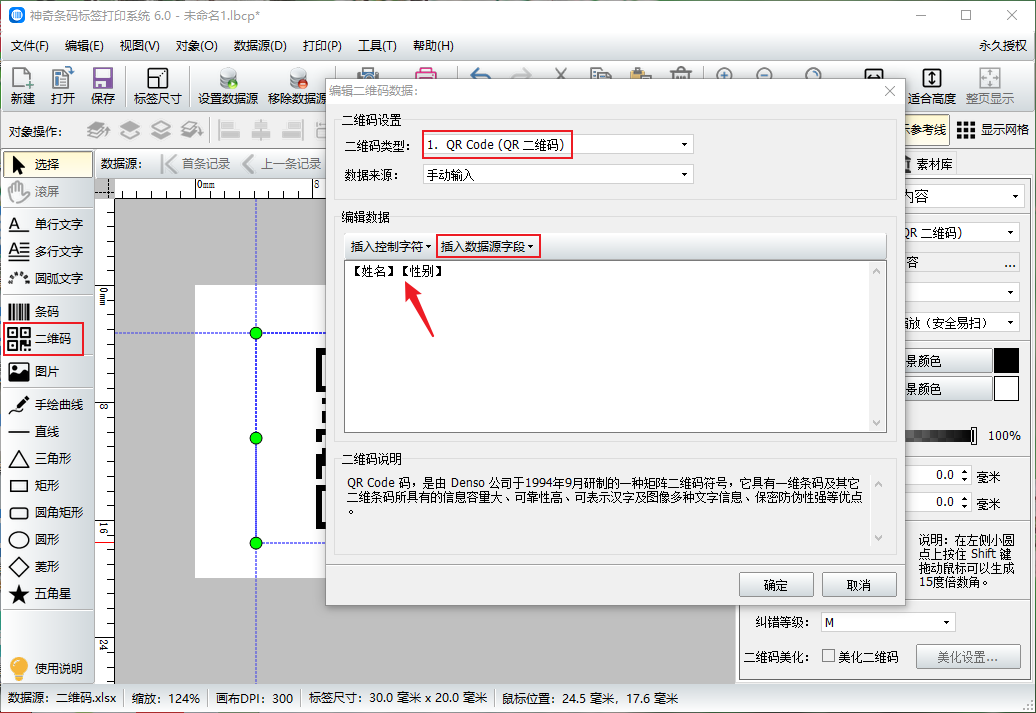Choose the 图片 image tool
The height and width of the screenshot is (713, 1036).
[x=44, y=371]
